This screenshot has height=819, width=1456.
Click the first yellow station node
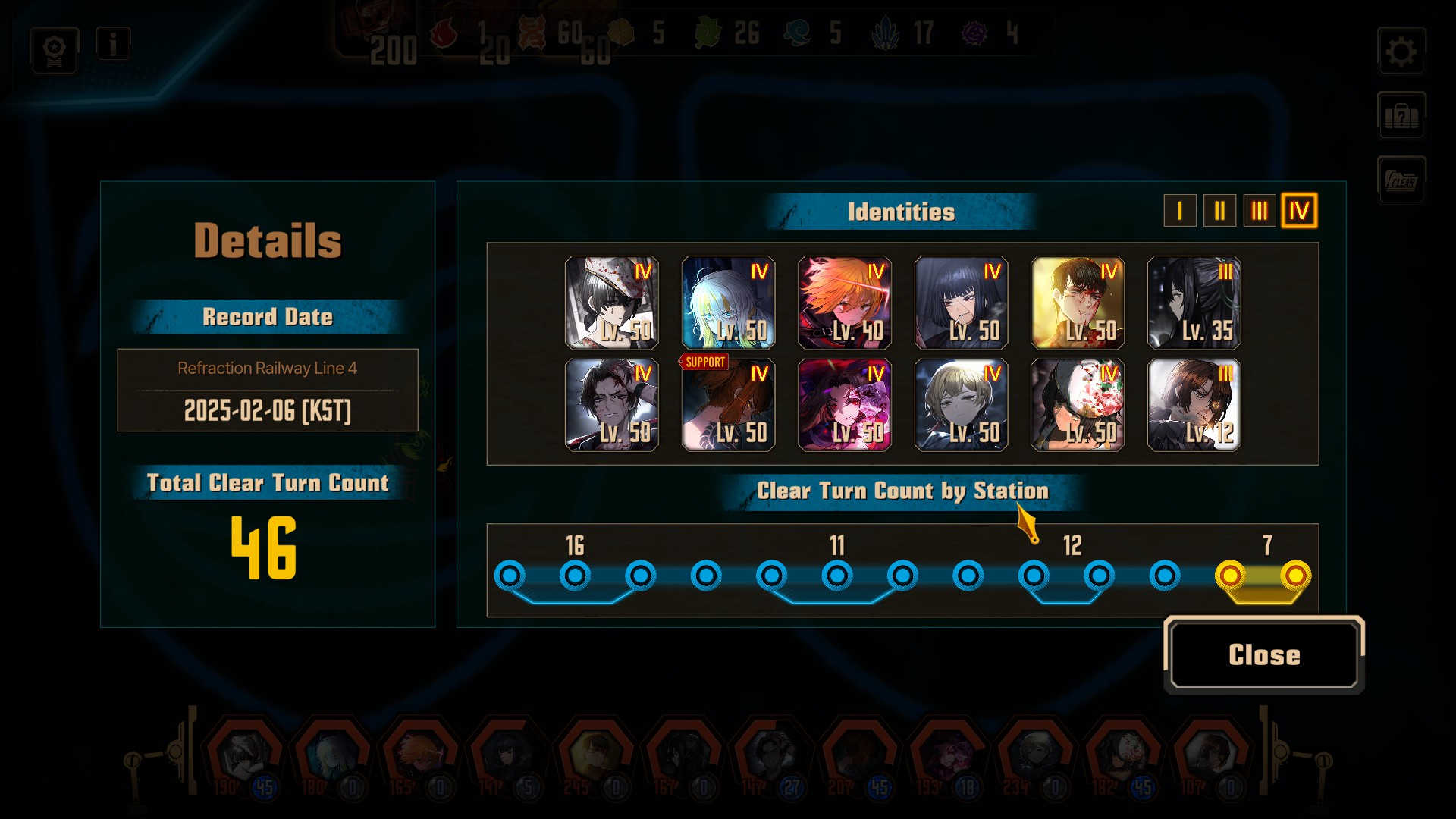1230,576
